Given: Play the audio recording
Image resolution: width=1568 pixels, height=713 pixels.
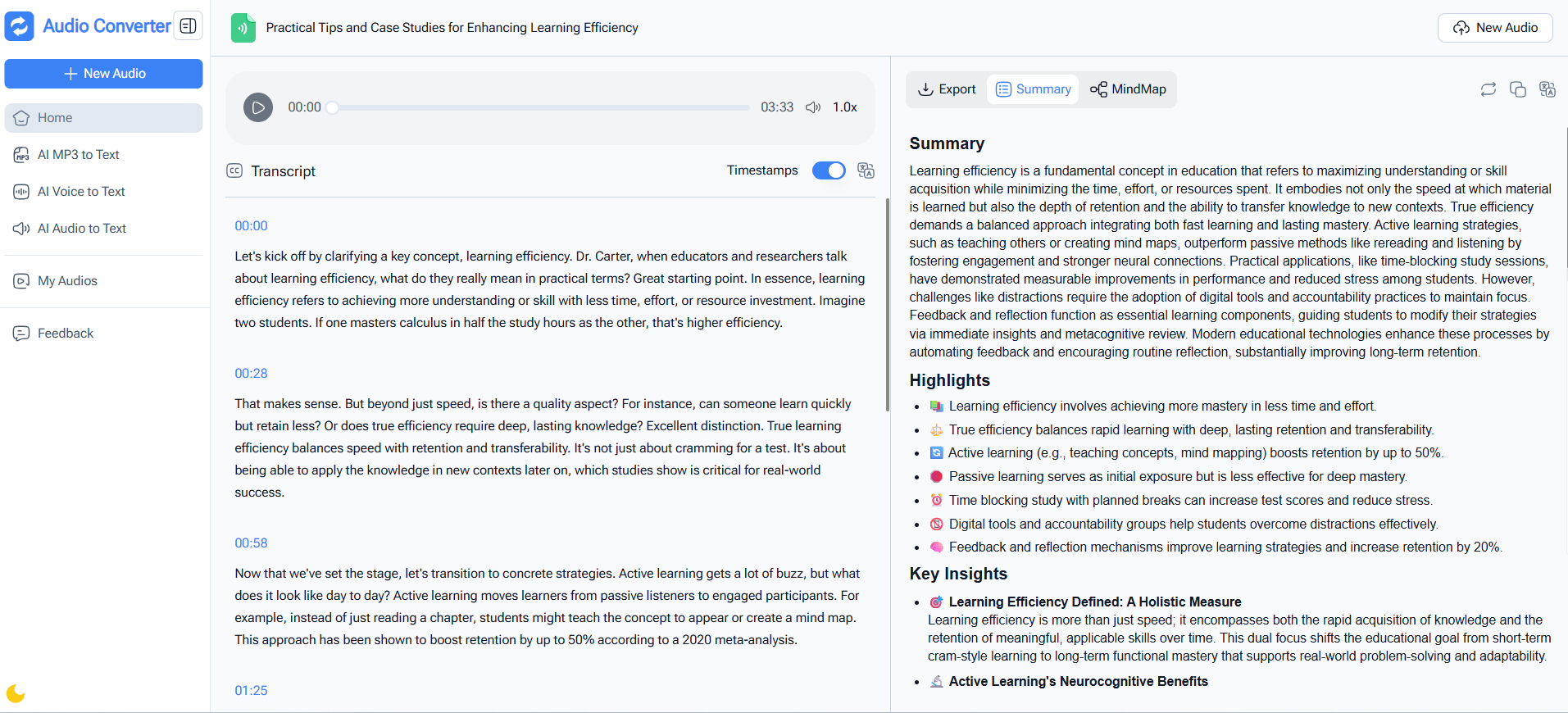Looking at the screenshot, I should tap(257, 107).
